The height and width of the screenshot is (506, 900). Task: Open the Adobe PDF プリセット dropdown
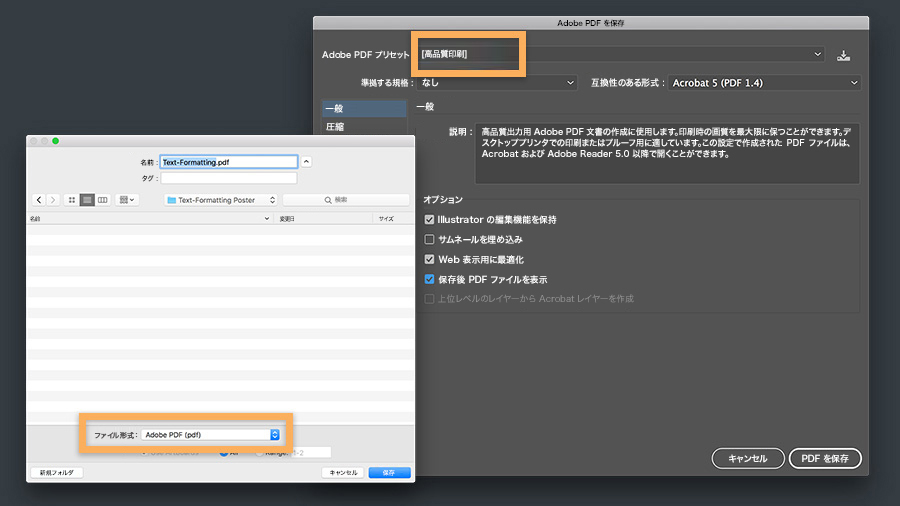tap(622, 54)
